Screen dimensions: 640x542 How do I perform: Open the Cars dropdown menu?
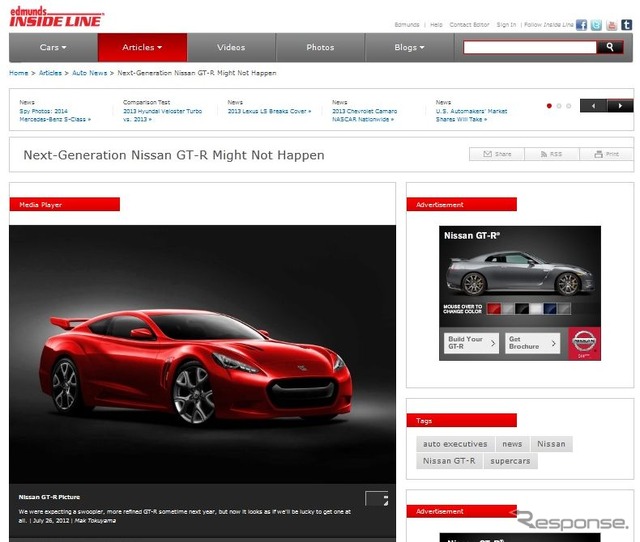53,47
